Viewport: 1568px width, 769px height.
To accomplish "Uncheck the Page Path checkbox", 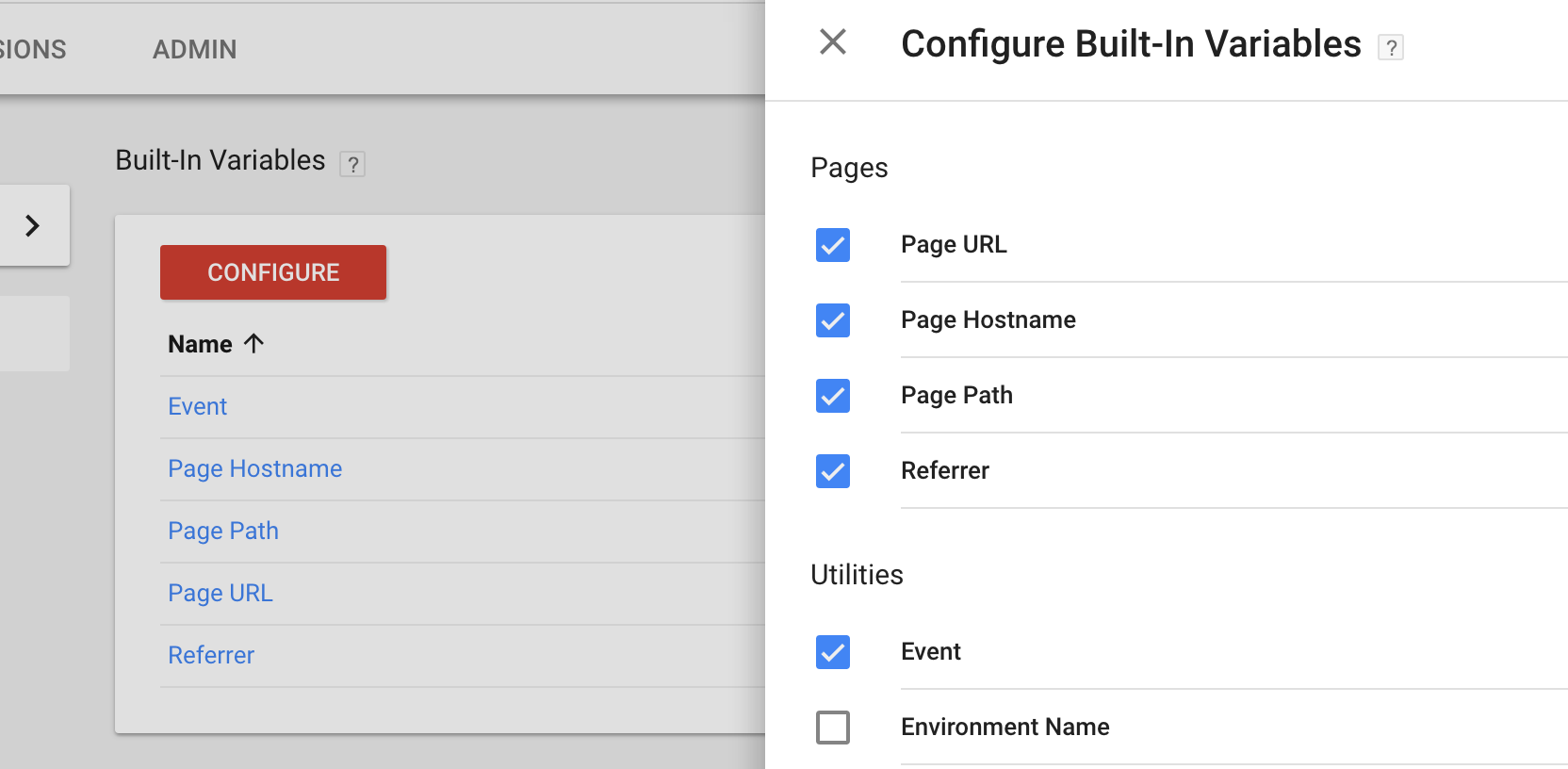I will tap(833, 396).
